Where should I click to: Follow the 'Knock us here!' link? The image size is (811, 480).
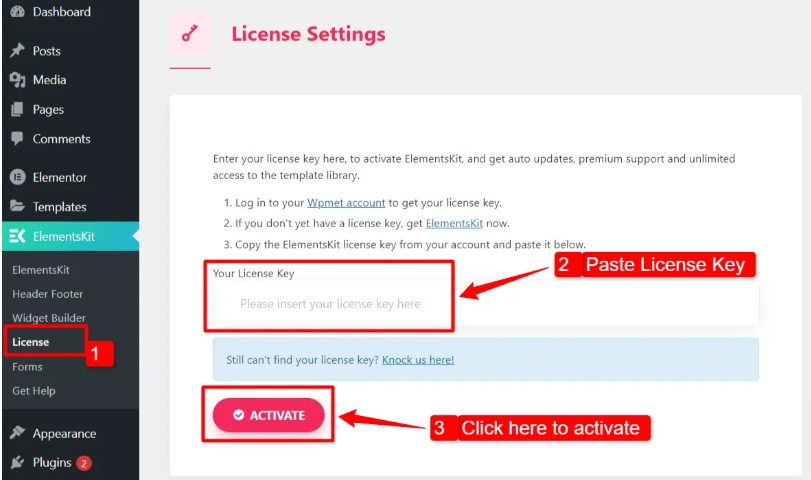(x=418, y=359)
